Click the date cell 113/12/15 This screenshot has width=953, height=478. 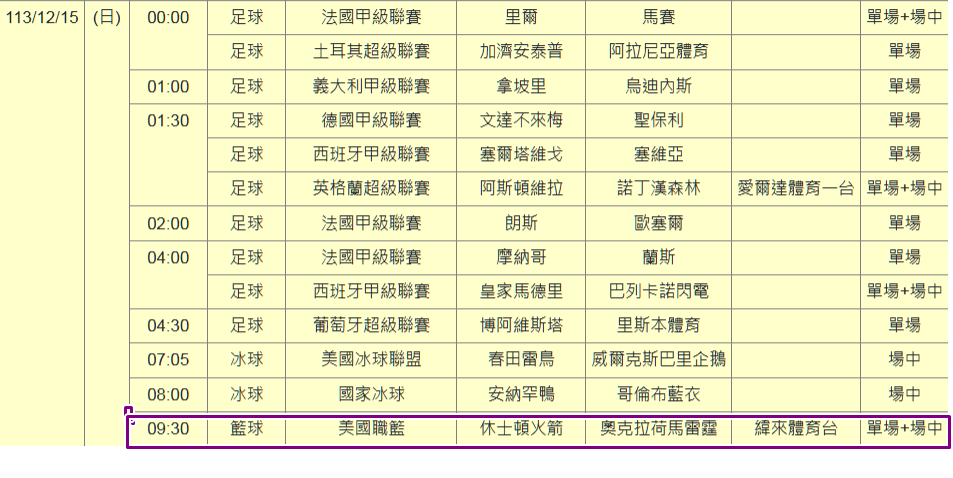42,18
